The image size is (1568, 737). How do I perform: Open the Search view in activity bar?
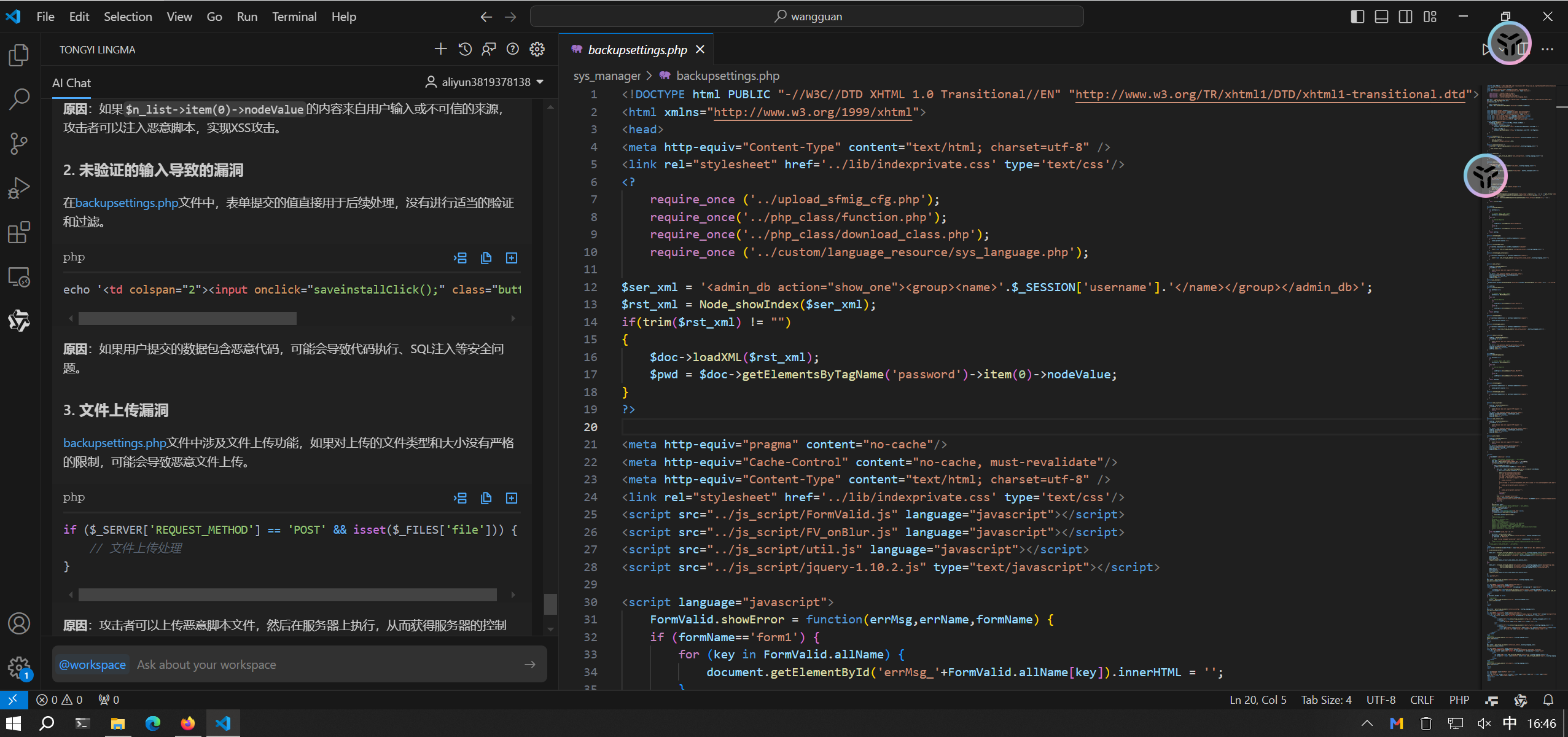(19, 99)
